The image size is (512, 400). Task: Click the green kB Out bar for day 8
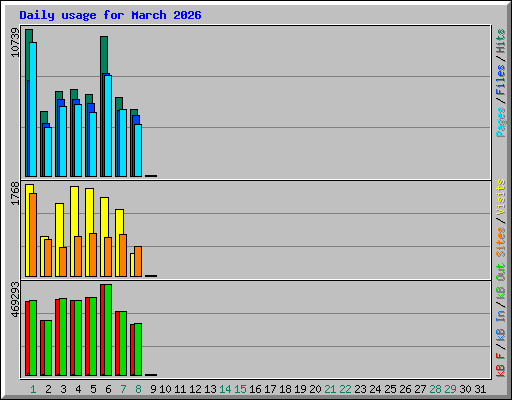(x=138, y=349)
